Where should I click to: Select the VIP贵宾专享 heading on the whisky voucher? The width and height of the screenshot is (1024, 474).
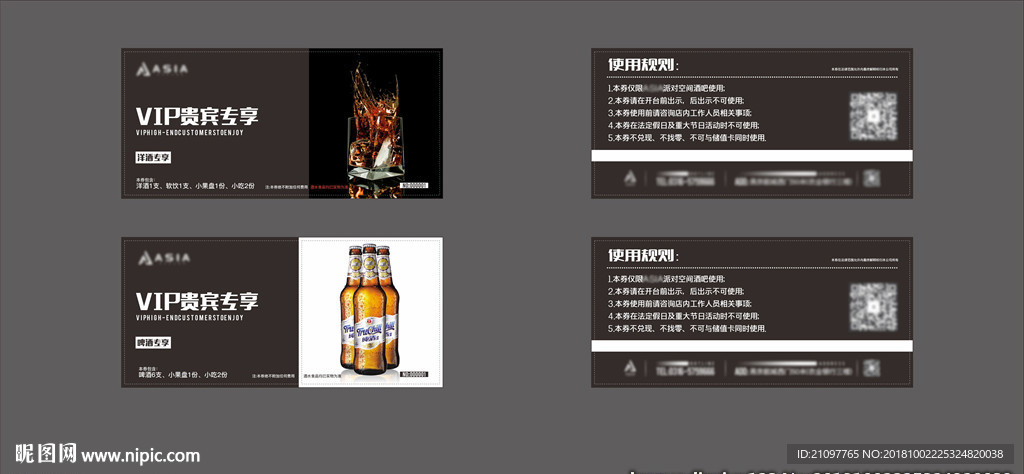[197, 116]
